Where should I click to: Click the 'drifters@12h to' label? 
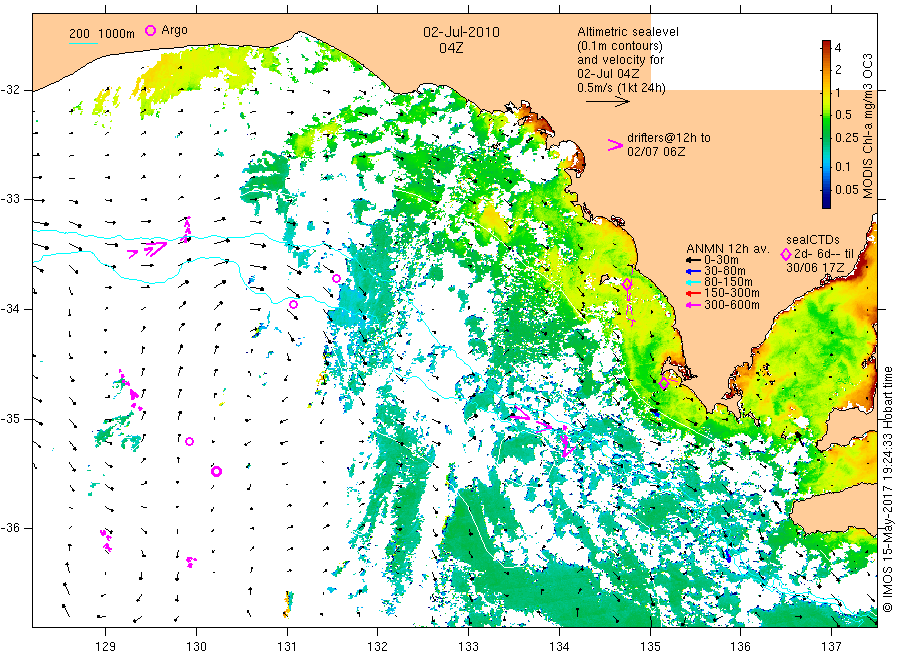click(x=669, y=138)
